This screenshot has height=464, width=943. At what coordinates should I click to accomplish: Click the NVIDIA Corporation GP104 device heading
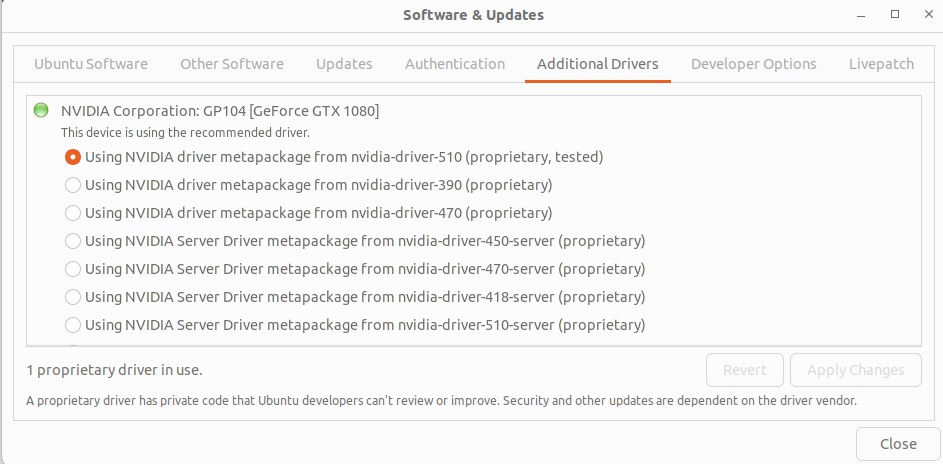tap(220, 111)
